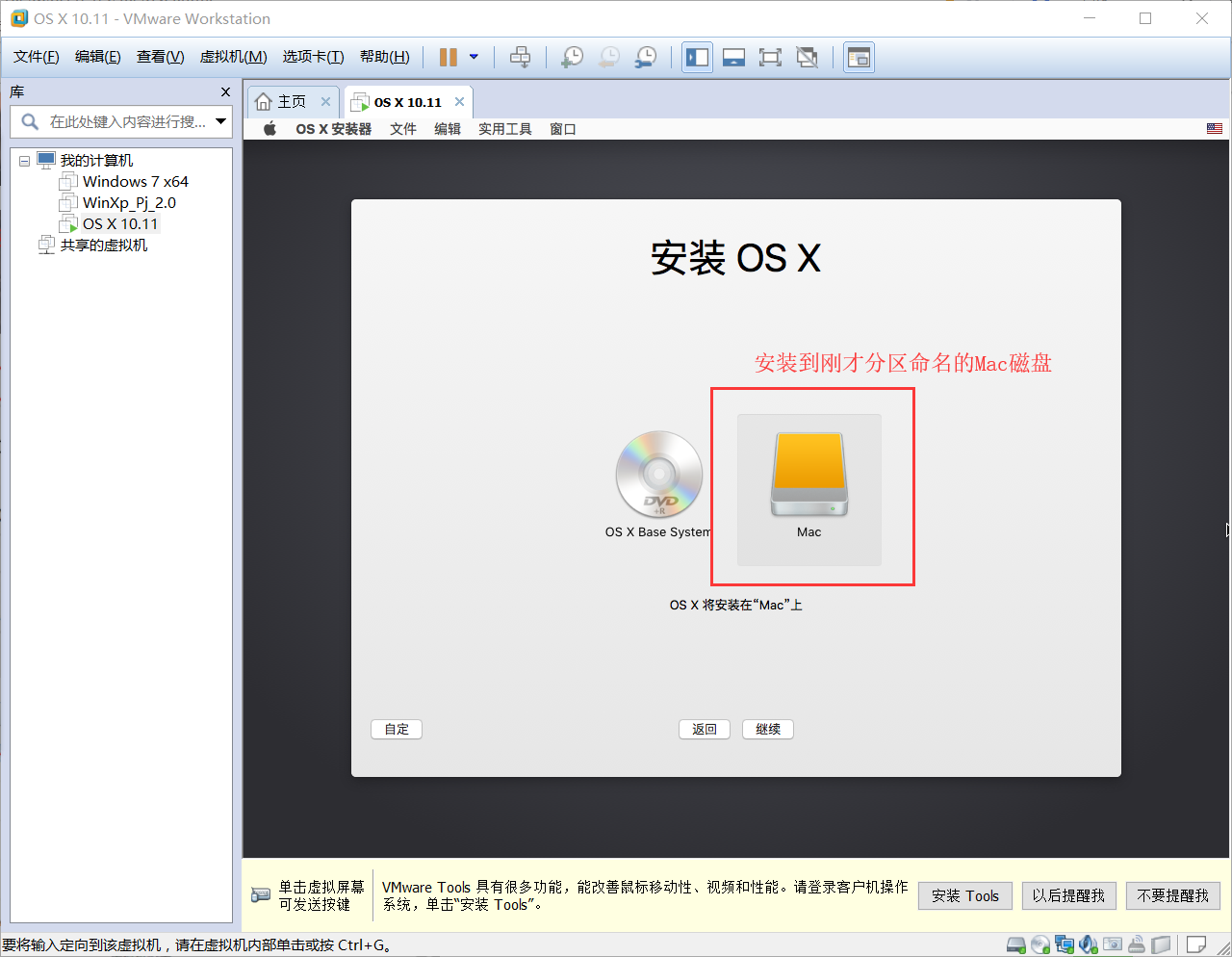This screenshot has width=1232, height=957.
Task: Switch to Unity mode icon
Action: tap(808, 58)
